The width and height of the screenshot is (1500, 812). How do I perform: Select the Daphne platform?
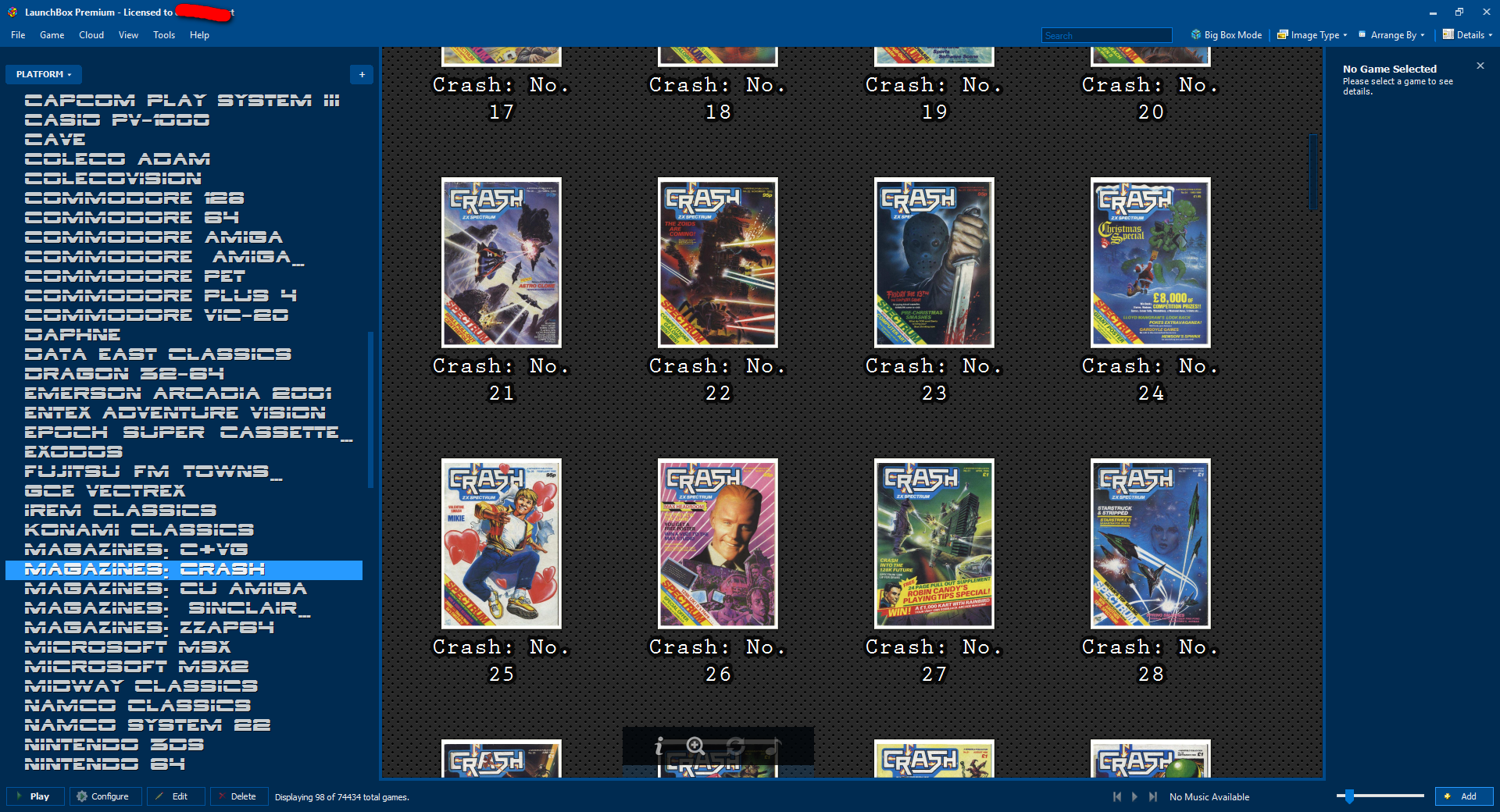[72, 335]
